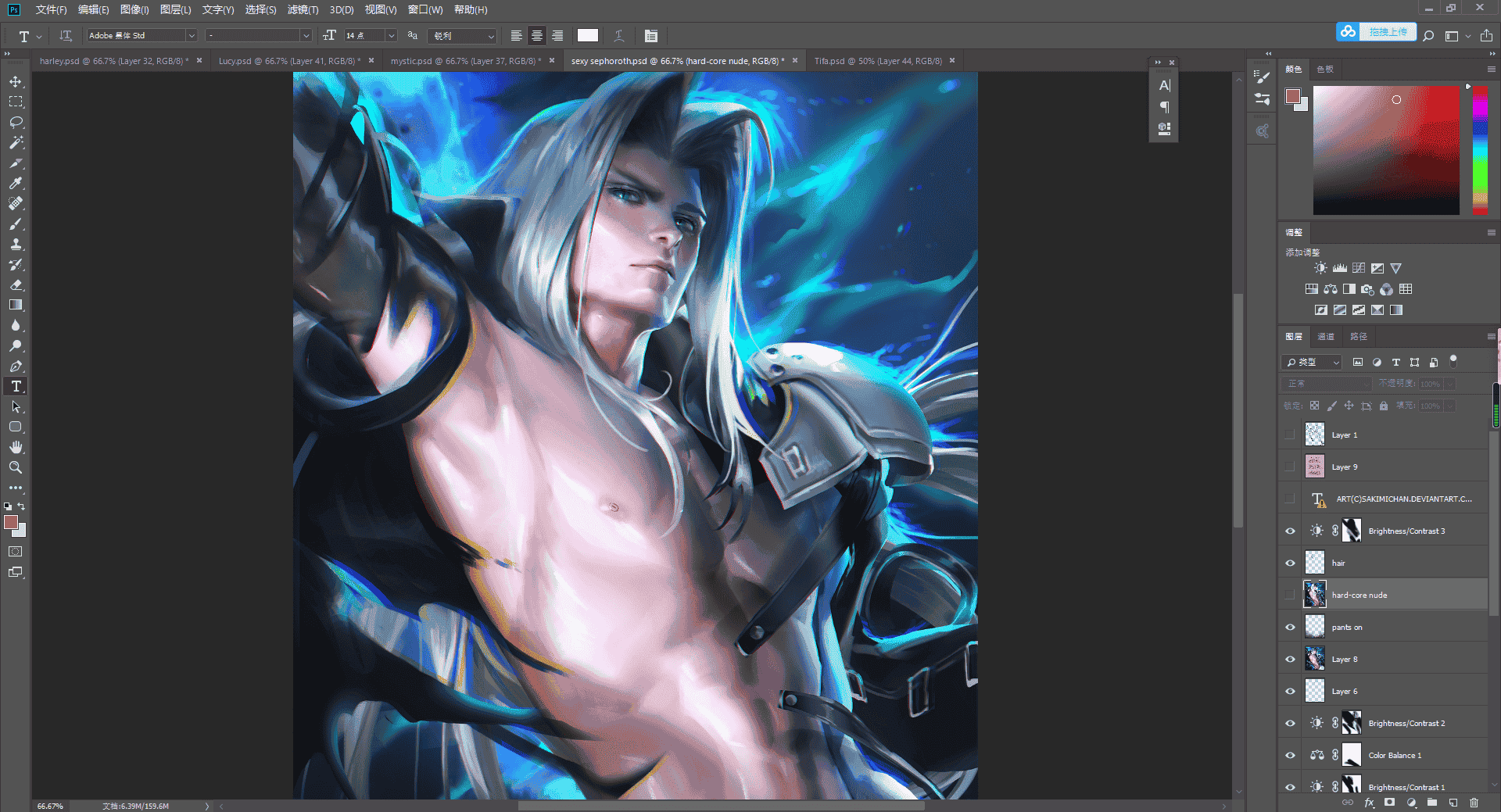
Task: Hide the hair layer
Action: [x=1290, y=563]
